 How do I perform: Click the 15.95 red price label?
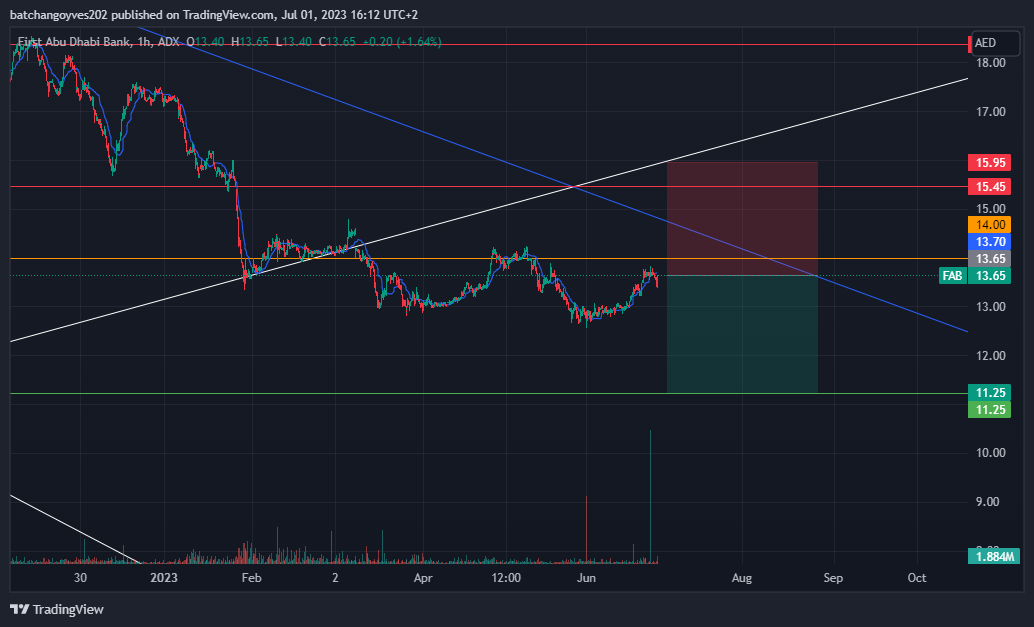click(x=989, y=162)
